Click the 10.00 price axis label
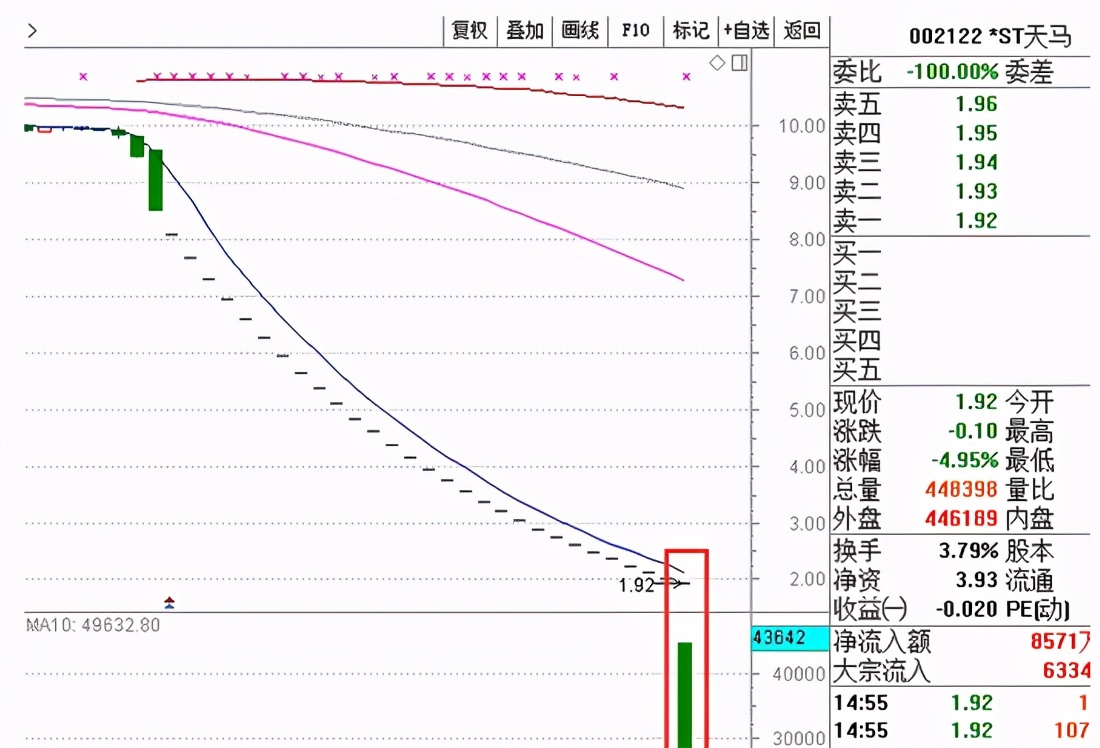This screenshot has height=748, width=1100. point(801,126)
